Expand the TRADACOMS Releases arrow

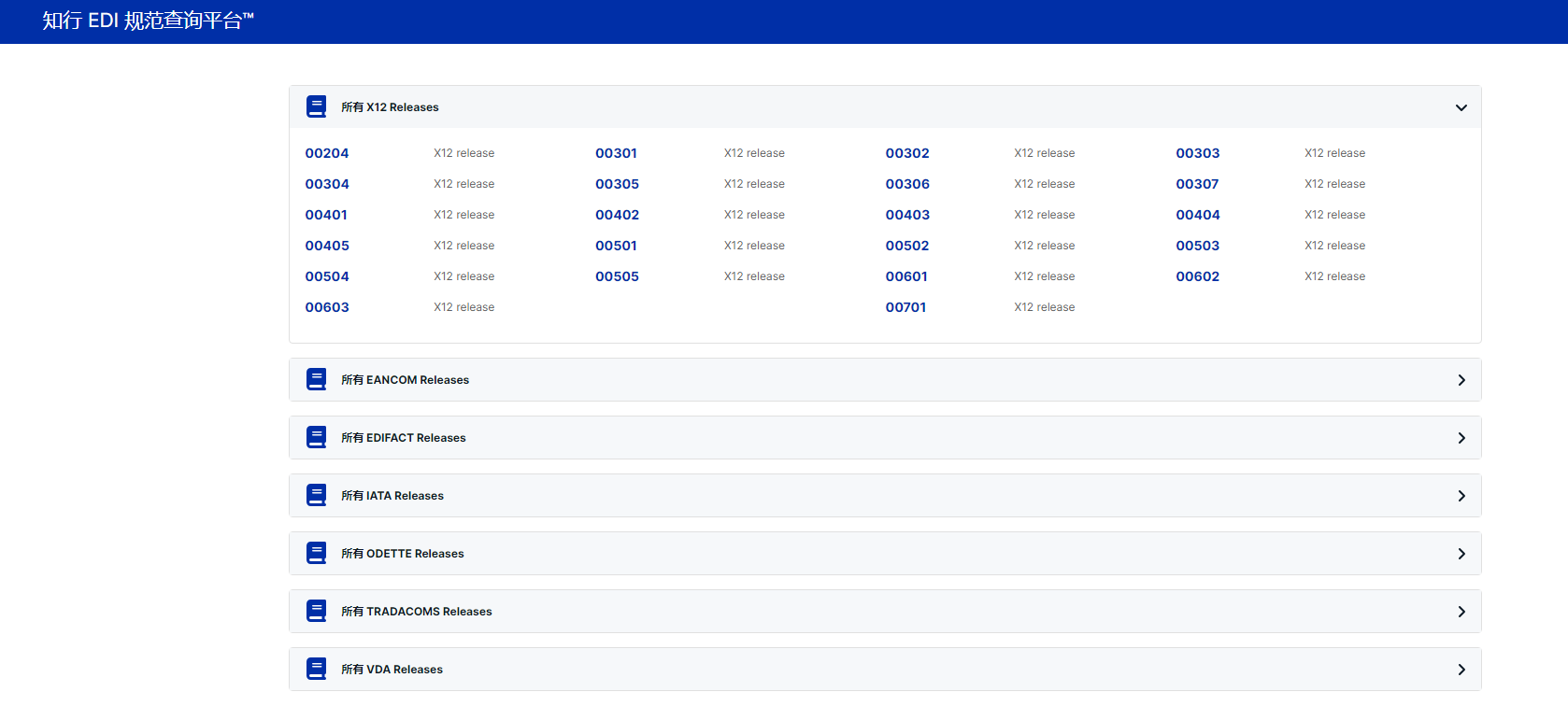[1461, 612]
